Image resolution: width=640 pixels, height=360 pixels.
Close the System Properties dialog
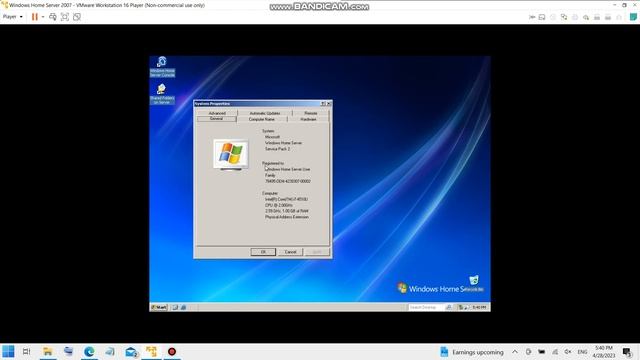point(329,104)
